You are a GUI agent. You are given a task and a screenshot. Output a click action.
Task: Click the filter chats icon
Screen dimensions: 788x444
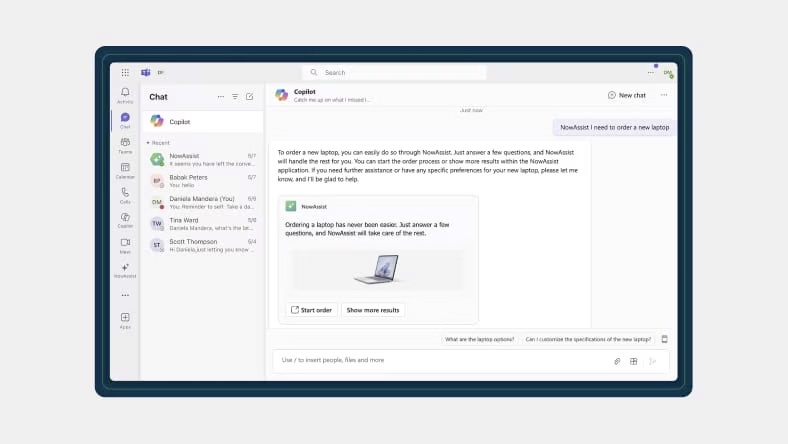[235, 97]
